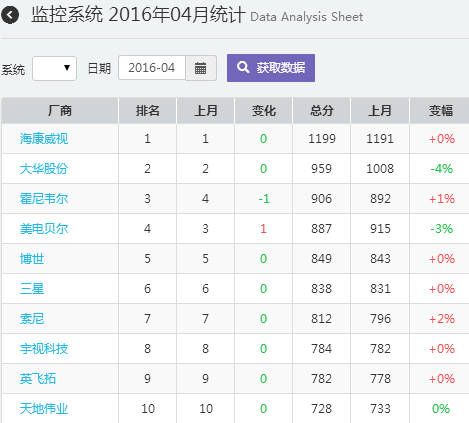Open 海康威视 vendor link

[x=44, y=139]
